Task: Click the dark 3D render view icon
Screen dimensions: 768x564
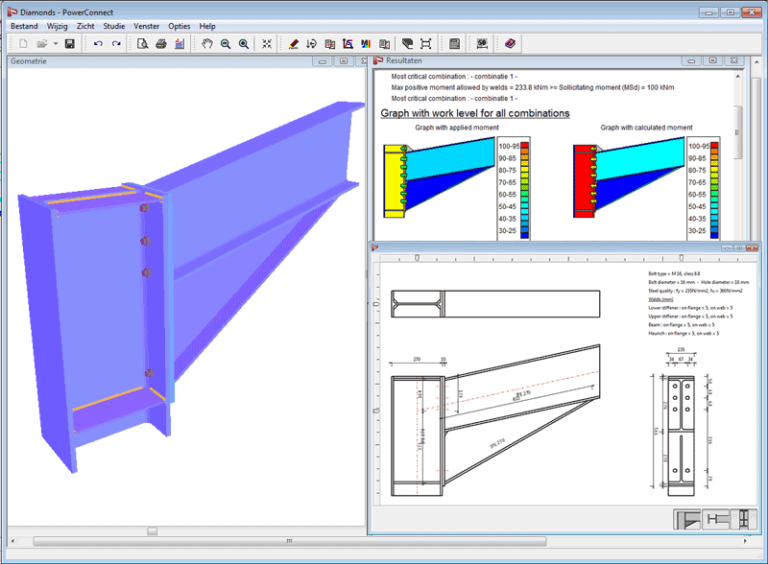Action: [x=407, y=44]
